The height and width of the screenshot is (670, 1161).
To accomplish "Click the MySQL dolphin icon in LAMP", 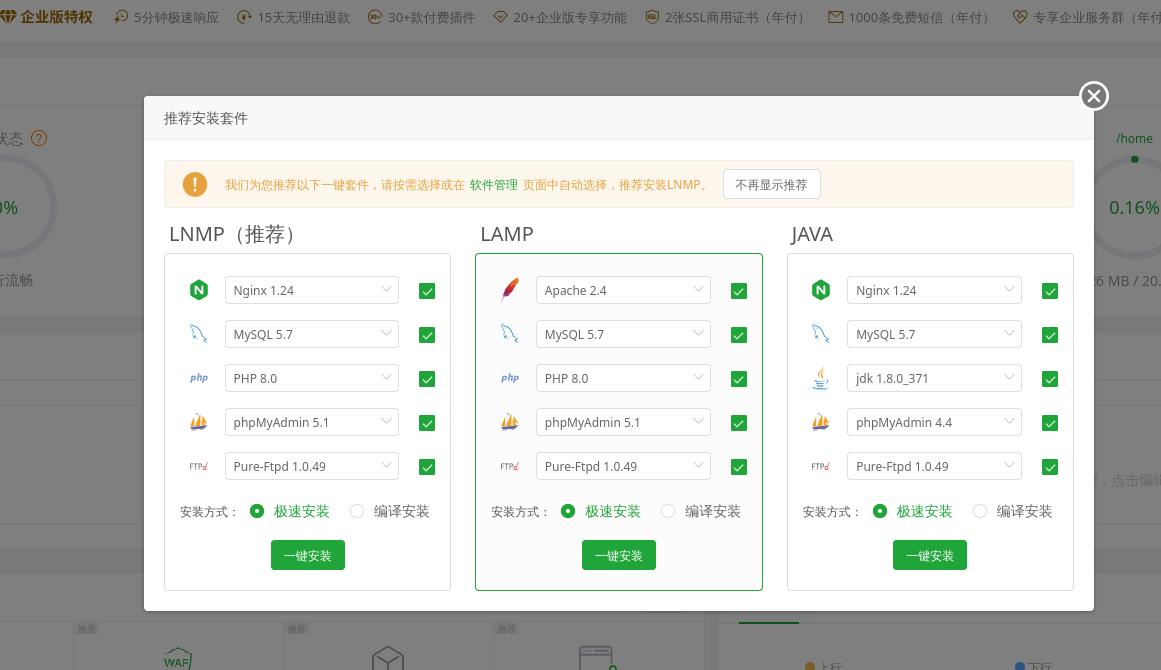I will pos(509,334).
